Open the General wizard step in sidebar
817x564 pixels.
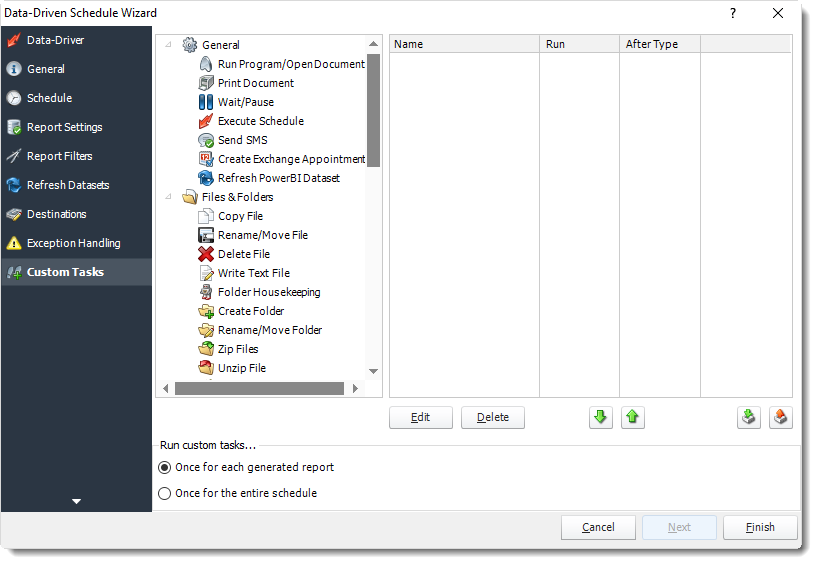(x=76, y=69)
